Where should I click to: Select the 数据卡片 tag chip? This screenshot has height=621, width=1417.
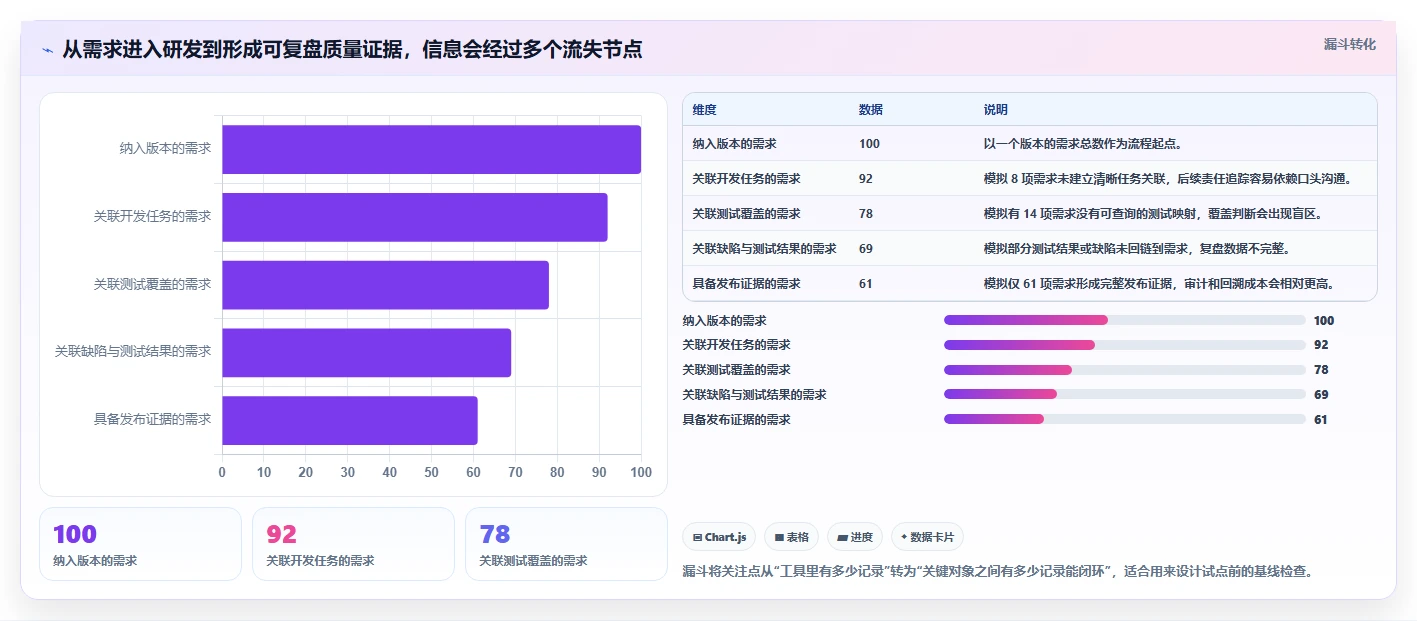[927, 537]
